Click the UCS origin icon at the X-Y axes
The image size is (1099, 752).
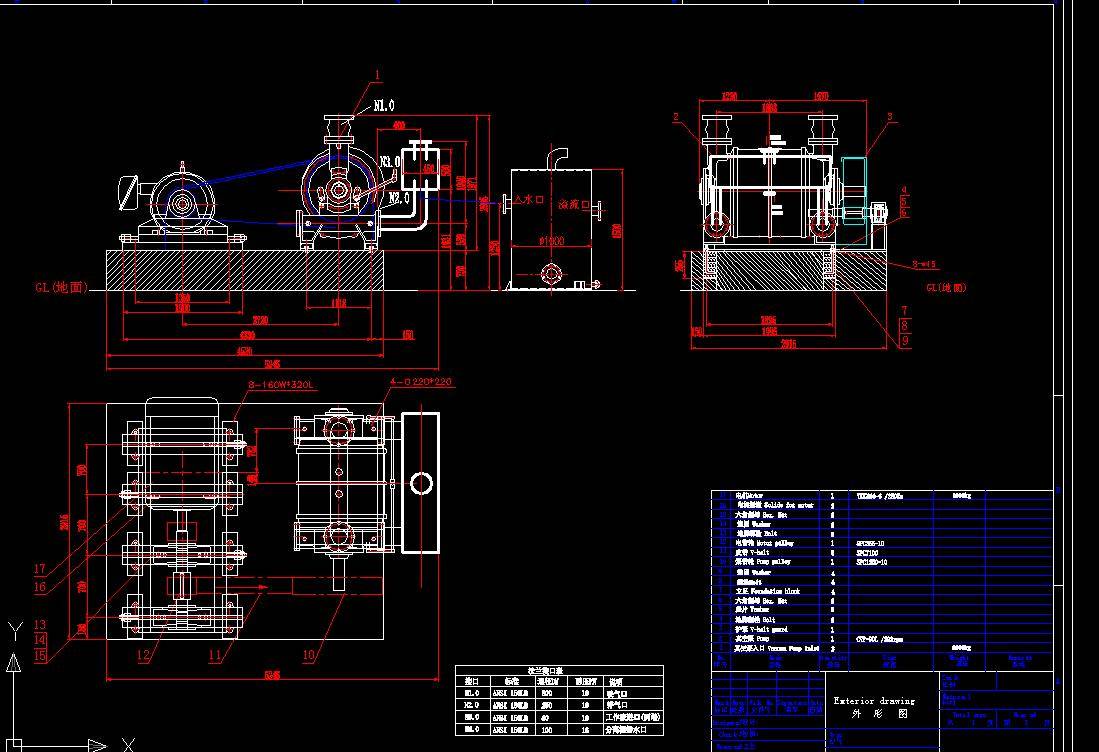click(x=15, y=744)
